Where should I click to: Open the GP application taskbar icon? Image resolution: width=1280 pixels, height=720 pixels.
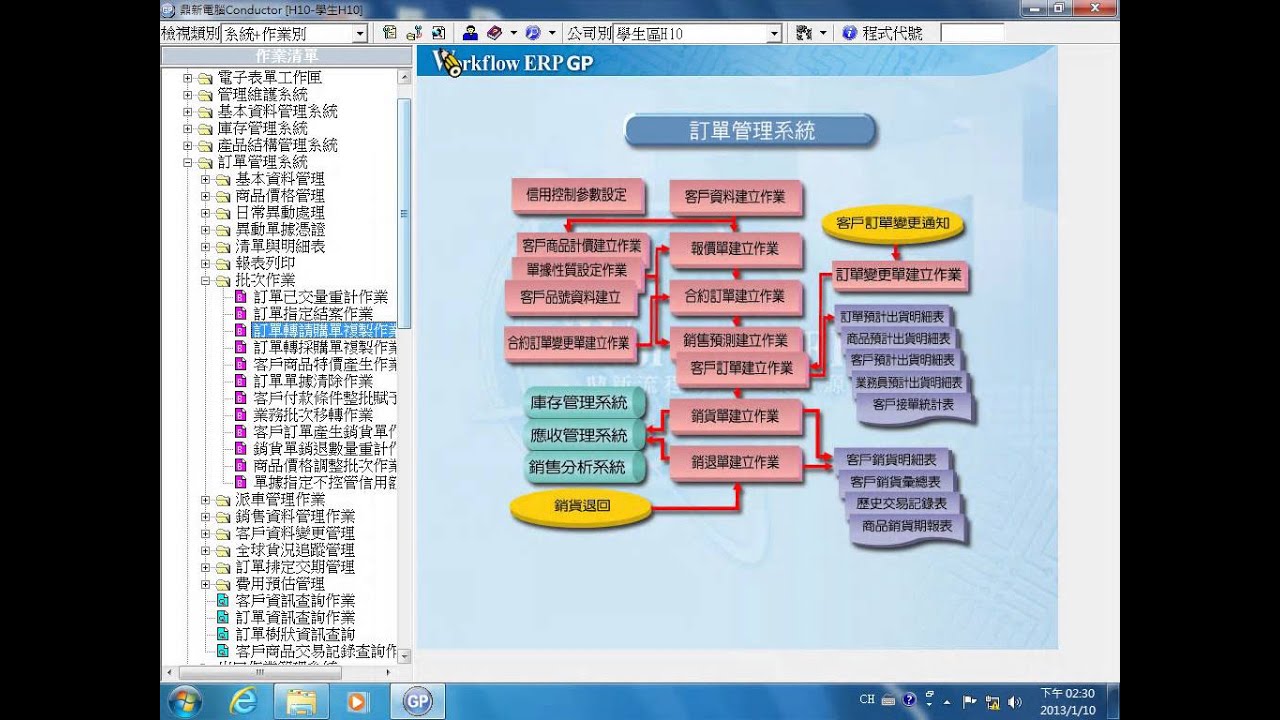tap(417, 701)
